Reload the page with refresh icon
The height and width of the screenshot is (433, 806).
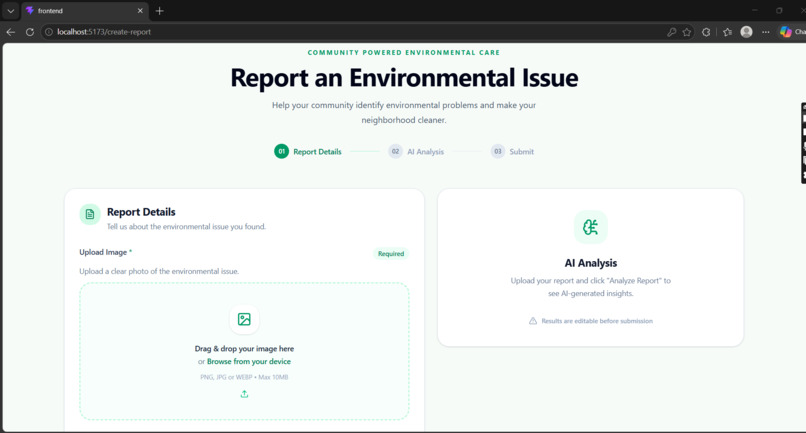[30, 32]
